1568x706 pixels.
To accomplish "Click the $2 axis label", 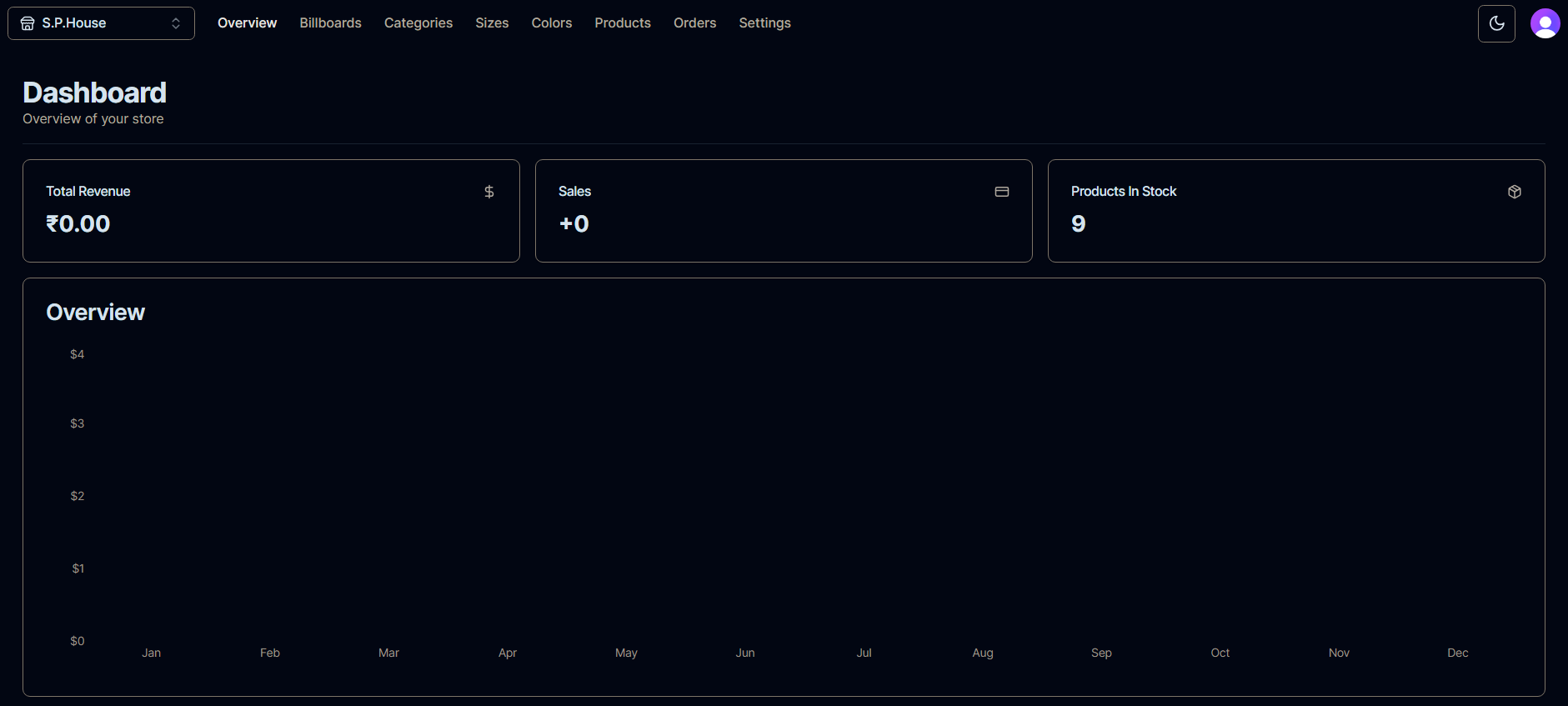I will click(x=78, y=496).
